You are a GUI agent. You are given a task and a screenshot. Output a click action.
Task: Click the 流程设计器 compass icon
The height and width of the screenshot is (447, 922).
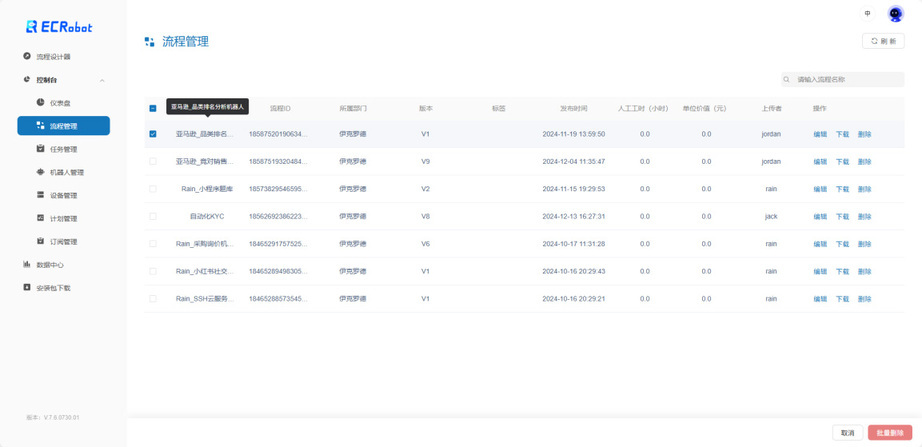(x=26, y=56)
